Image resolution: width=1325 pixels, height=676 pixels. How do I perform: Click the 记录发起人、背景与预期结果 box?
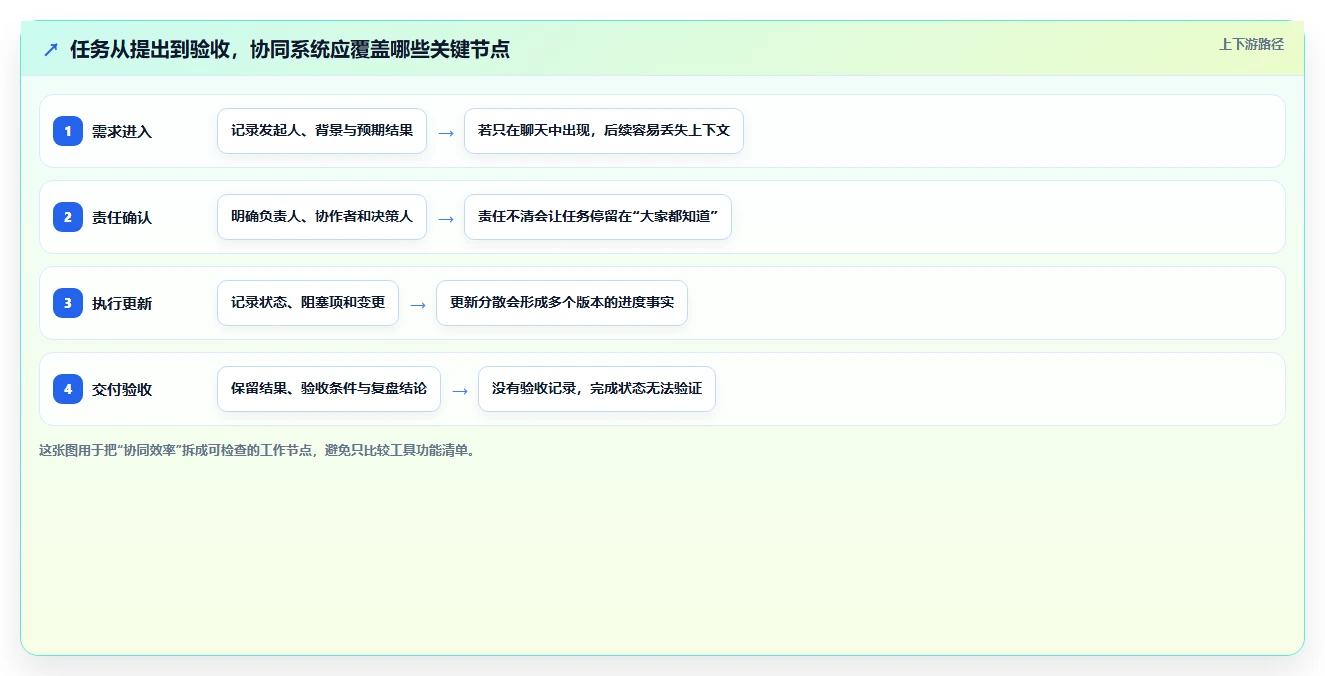(322, 131)
